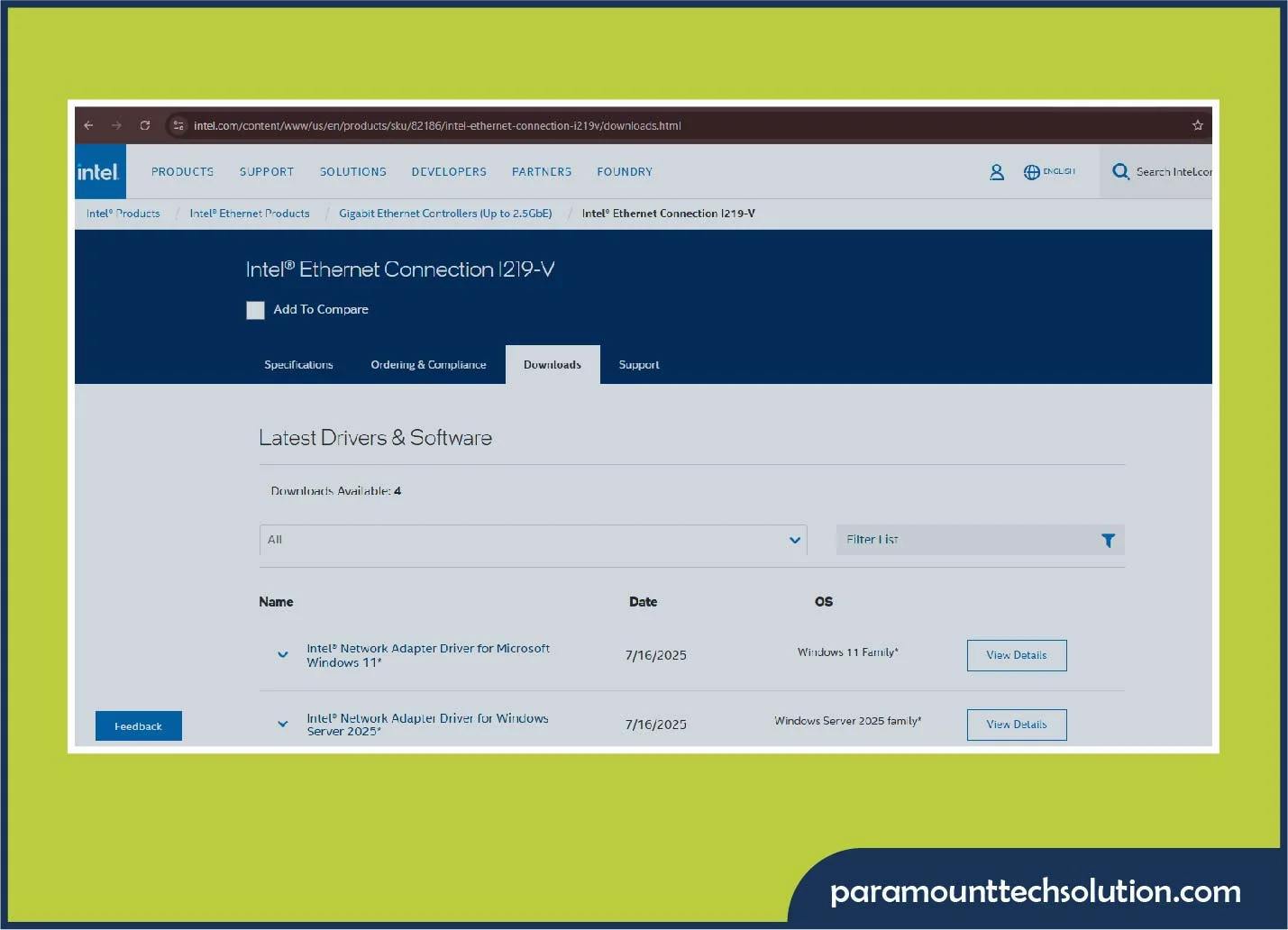The image size is (1288, 930).
Task: View Details for Windows 11 driver
Action: [x=1017, y=655]
